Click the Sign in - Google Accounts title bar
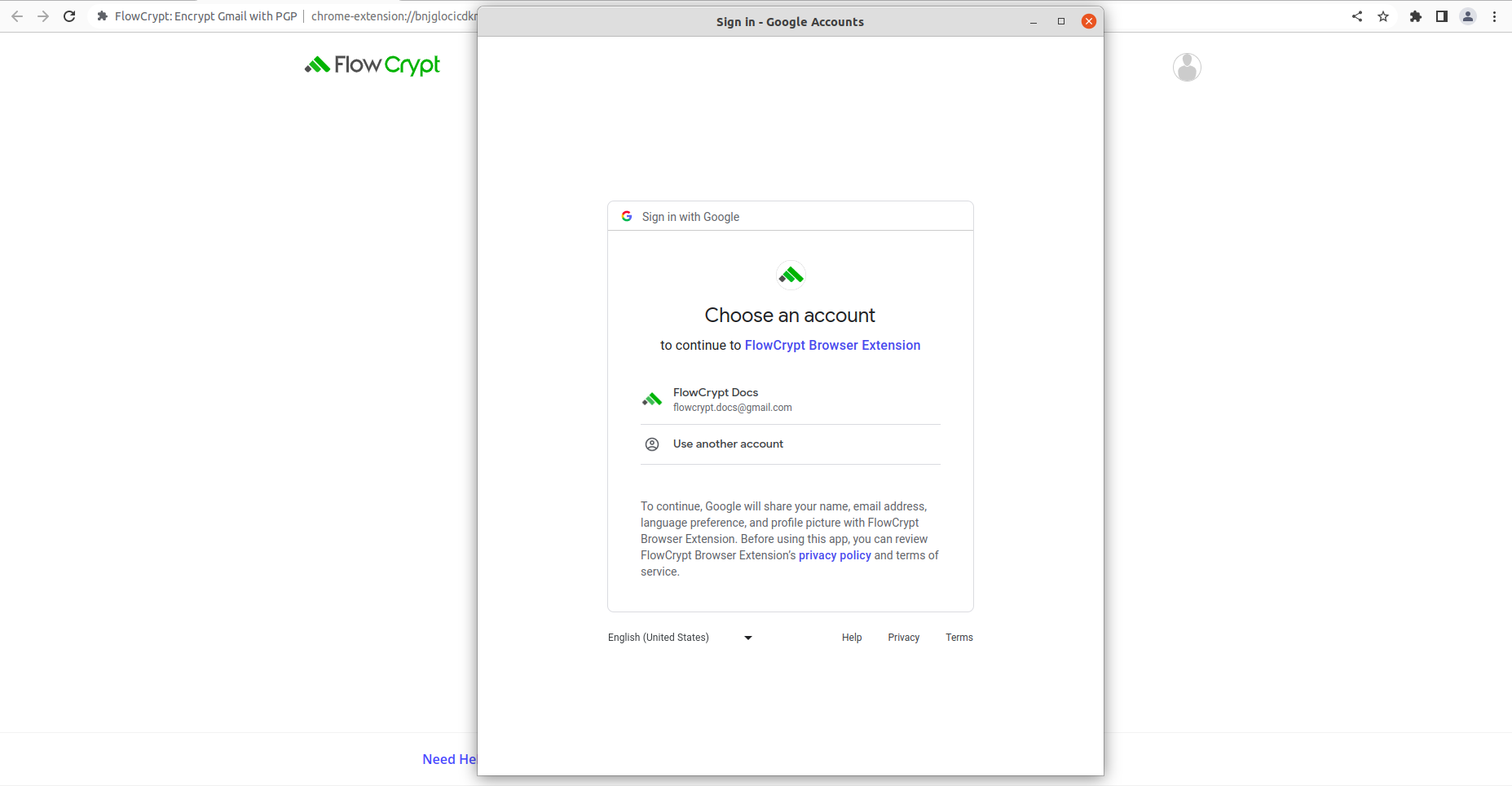This screenshot has width=1512, height=786. [x=790, y=22]
